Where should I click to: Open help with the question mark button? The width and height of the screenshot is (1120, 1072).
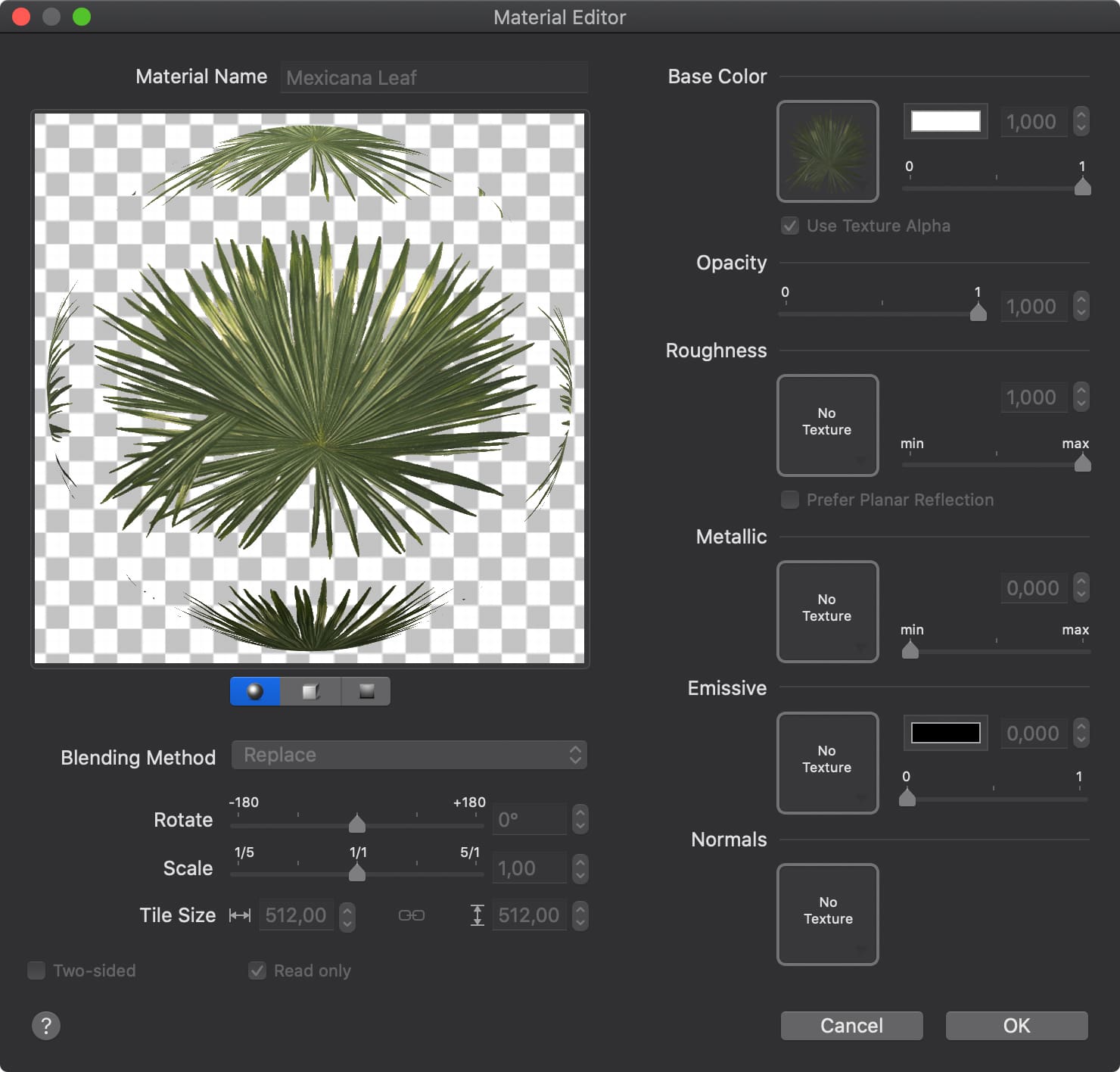46,1026
